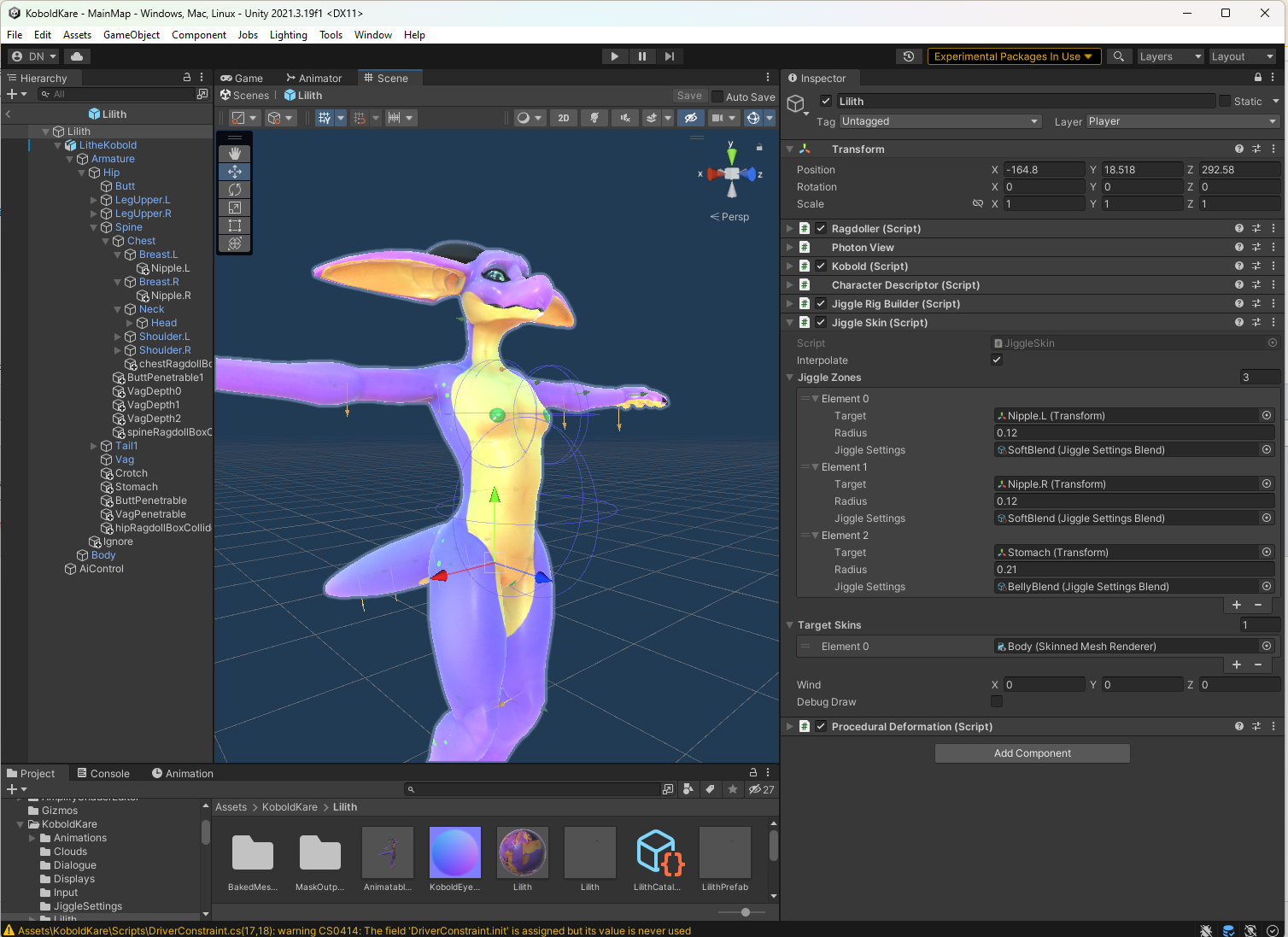This screenshot has width=1288, height=937.
Task: Open the Layout dropdown
Action: [x=1242, y=56]
